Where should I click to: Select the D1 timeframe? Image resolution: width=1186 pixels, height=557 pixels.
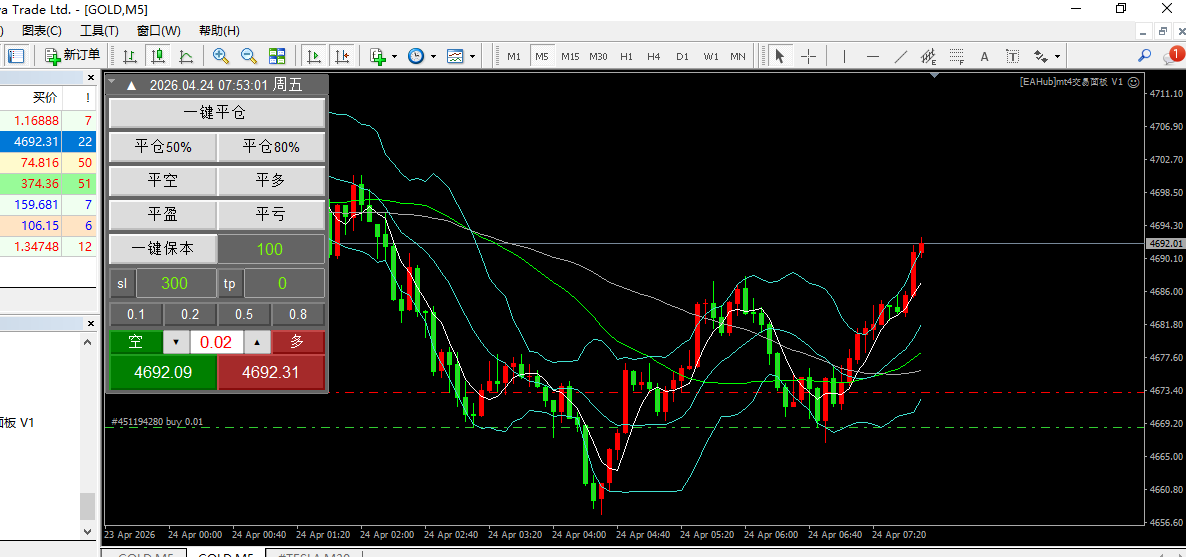point(682,56)
